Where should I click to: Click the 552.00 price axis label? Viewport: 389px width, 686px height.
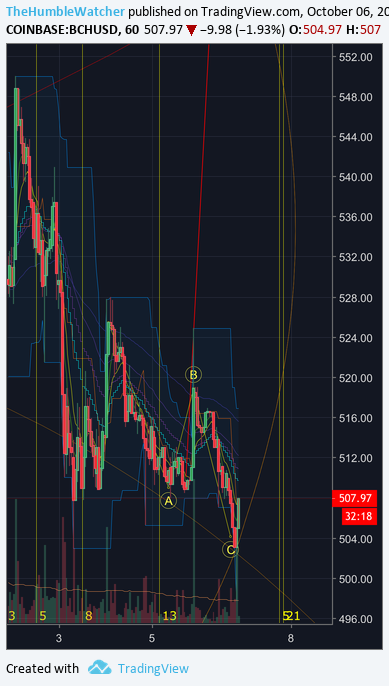[356, 57]
